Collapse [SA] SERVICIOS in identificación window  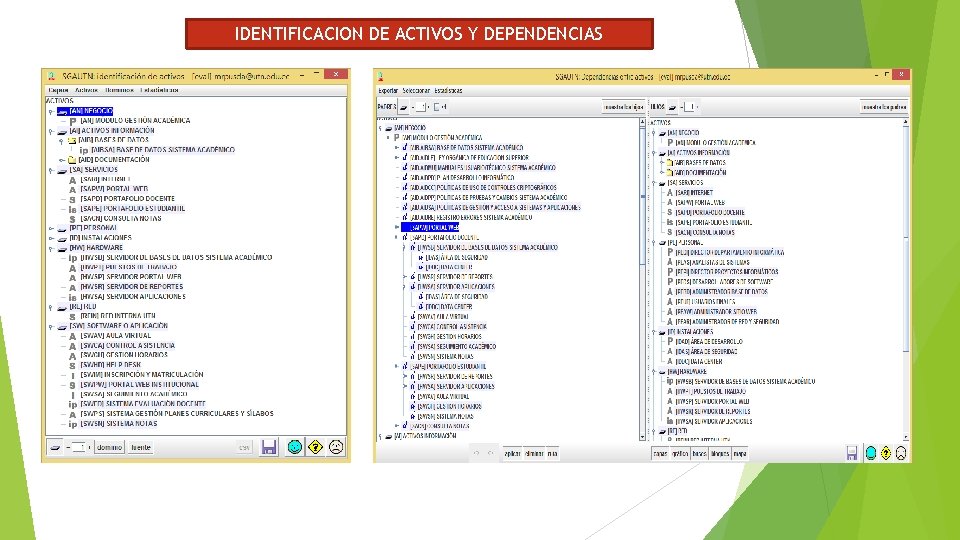tap(51, 171)
